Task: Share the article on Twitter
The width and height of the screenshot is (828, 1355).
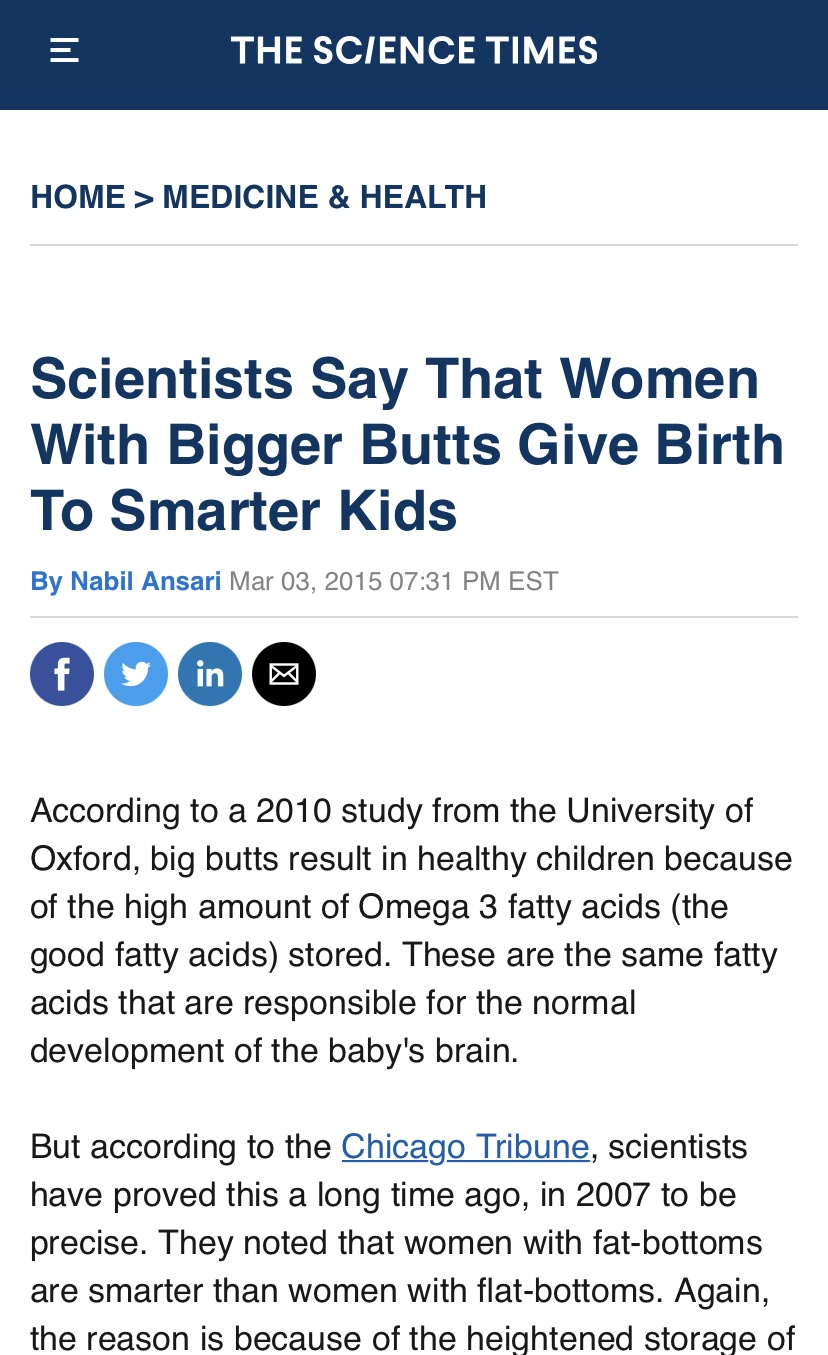Action: tap(136, 674)
